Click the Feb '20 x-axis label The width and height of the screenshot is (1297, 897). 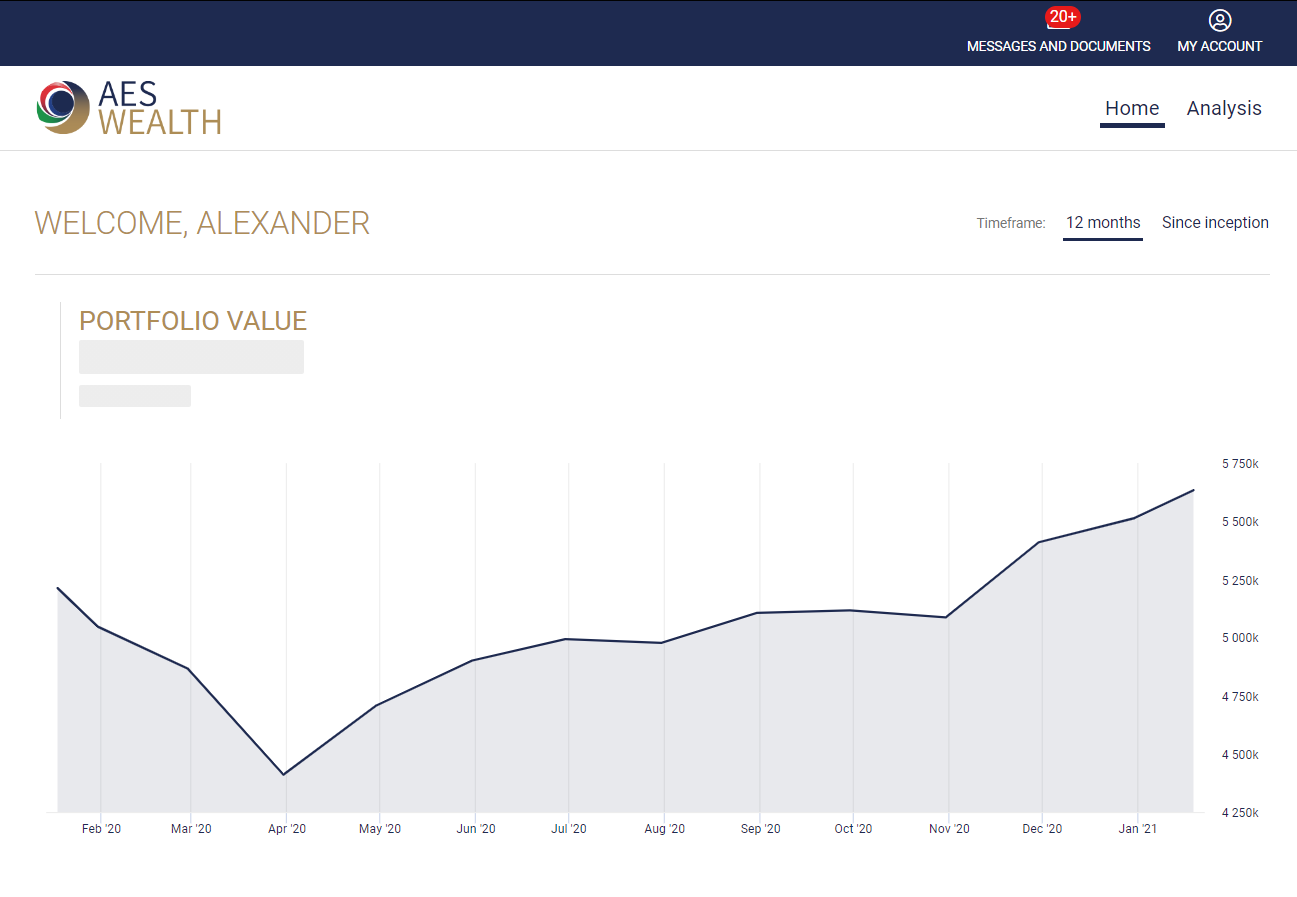101,829
